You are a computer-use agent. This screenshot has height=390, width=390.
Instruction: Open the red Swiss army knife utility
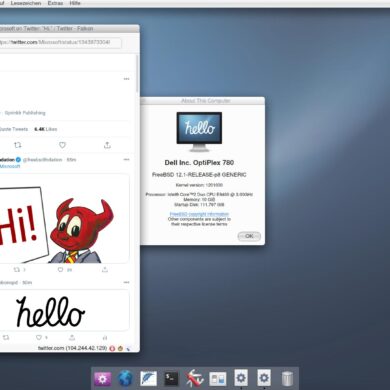click(194, 379)
